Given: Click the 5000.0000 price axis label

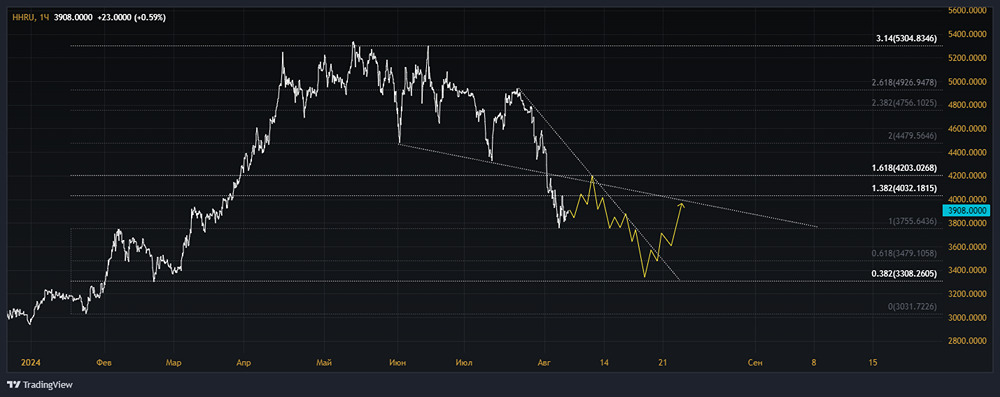Looking at the screenshot, I should [x=968, y=82].
